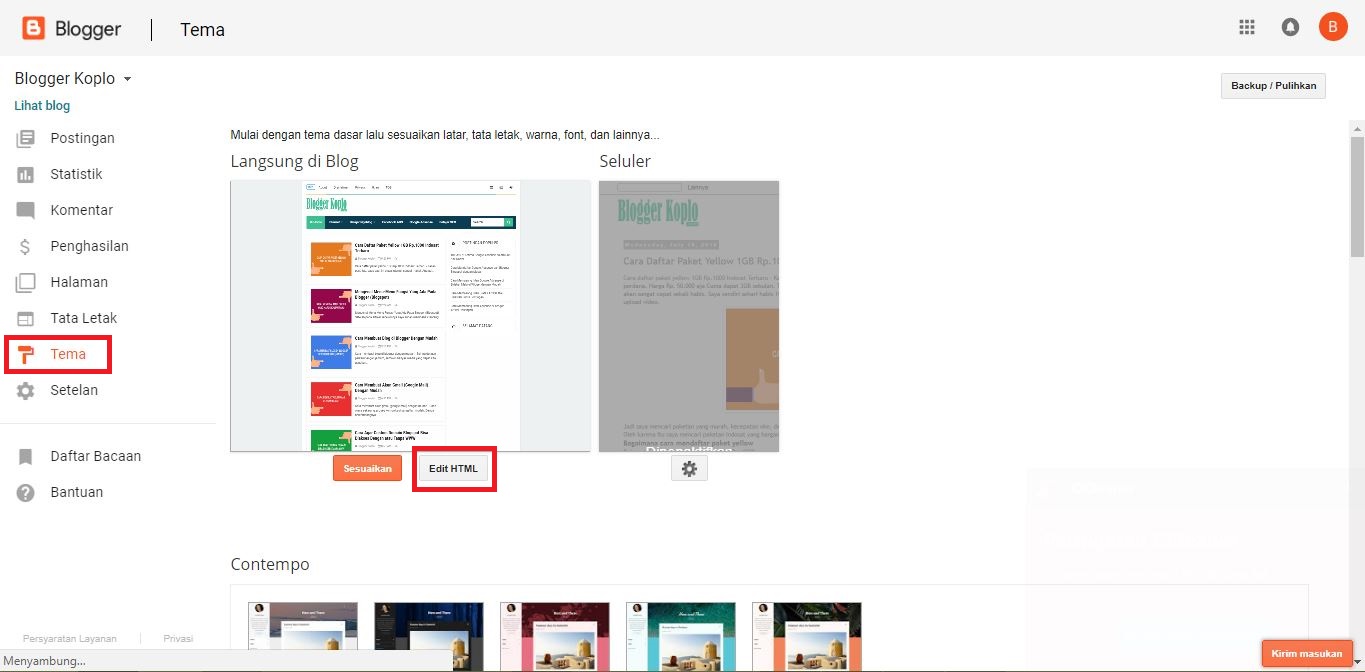Click the Tema page title text

tap(202, 29)
